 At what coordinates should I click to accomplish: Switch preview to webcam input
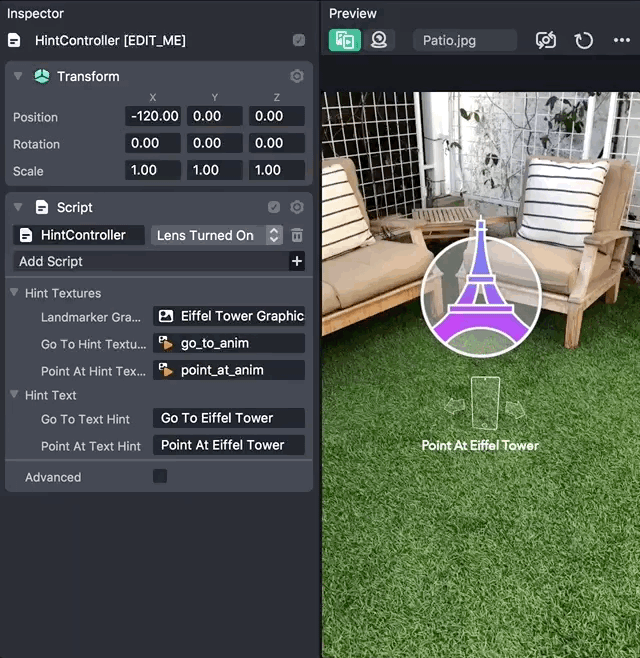(379, 40)
